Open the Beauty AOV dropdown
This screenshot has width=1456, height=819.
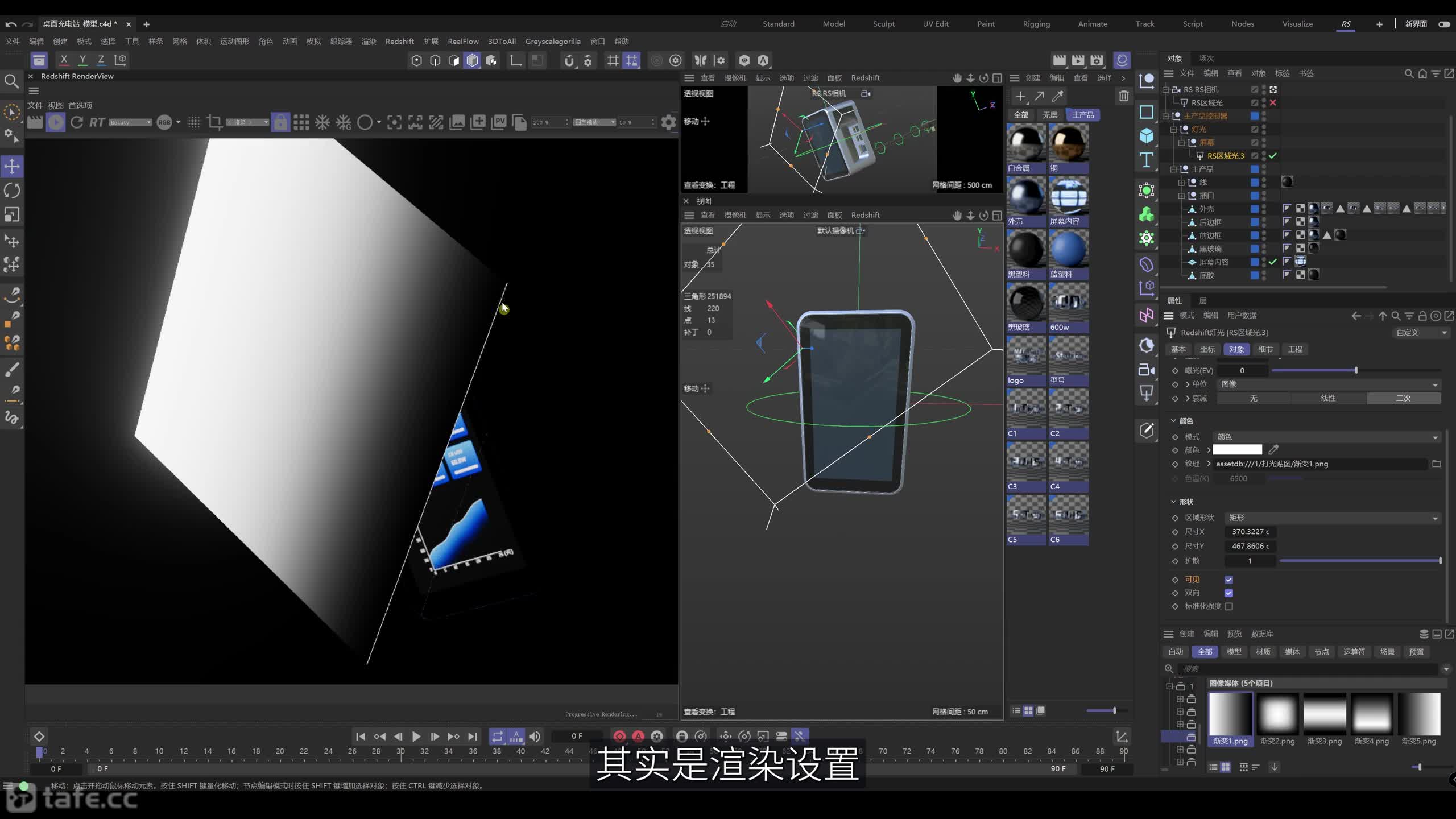pos(130,122)
